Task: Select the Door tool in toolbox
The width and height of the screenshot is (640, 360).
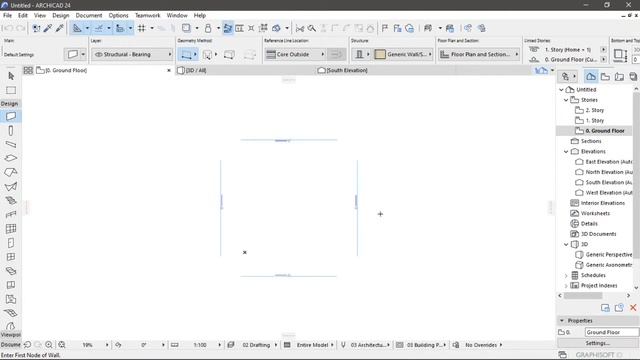Action: (11, 243)
